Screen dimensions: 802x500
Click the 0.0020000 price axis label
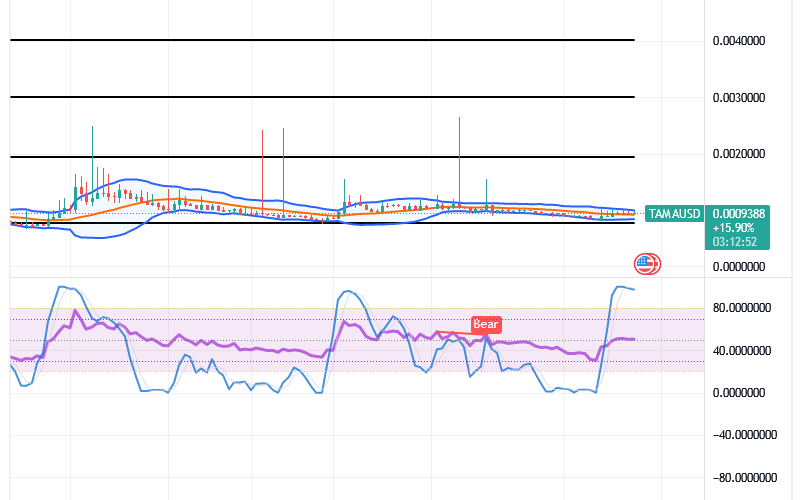[739, 154]
